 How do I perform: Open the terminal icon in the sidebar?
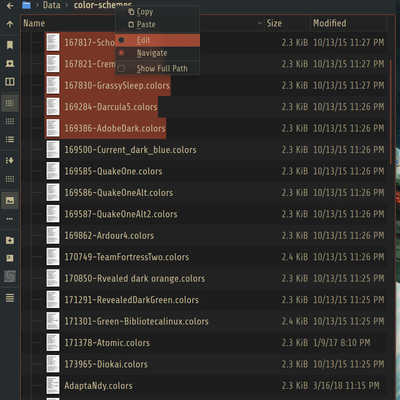[10, 258]
